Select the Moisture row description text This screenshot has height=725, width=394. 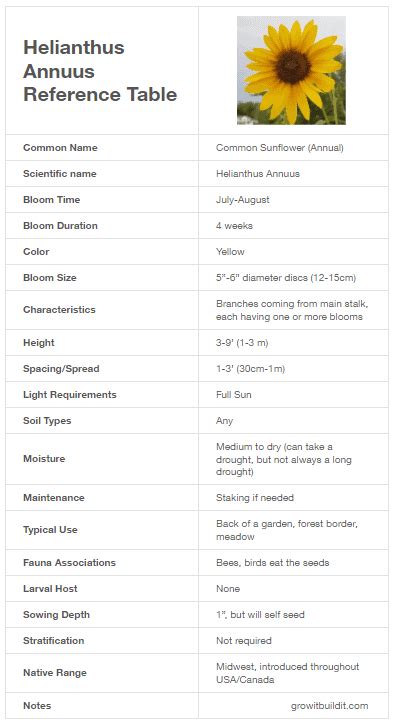[284, 459]
